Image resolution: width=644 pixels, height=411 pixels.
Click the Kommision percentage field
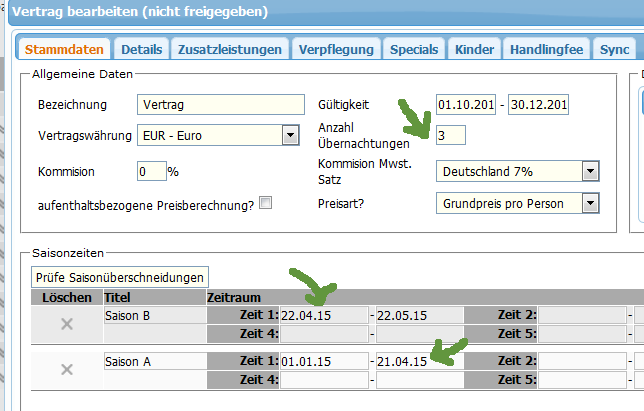pos(151,171)
